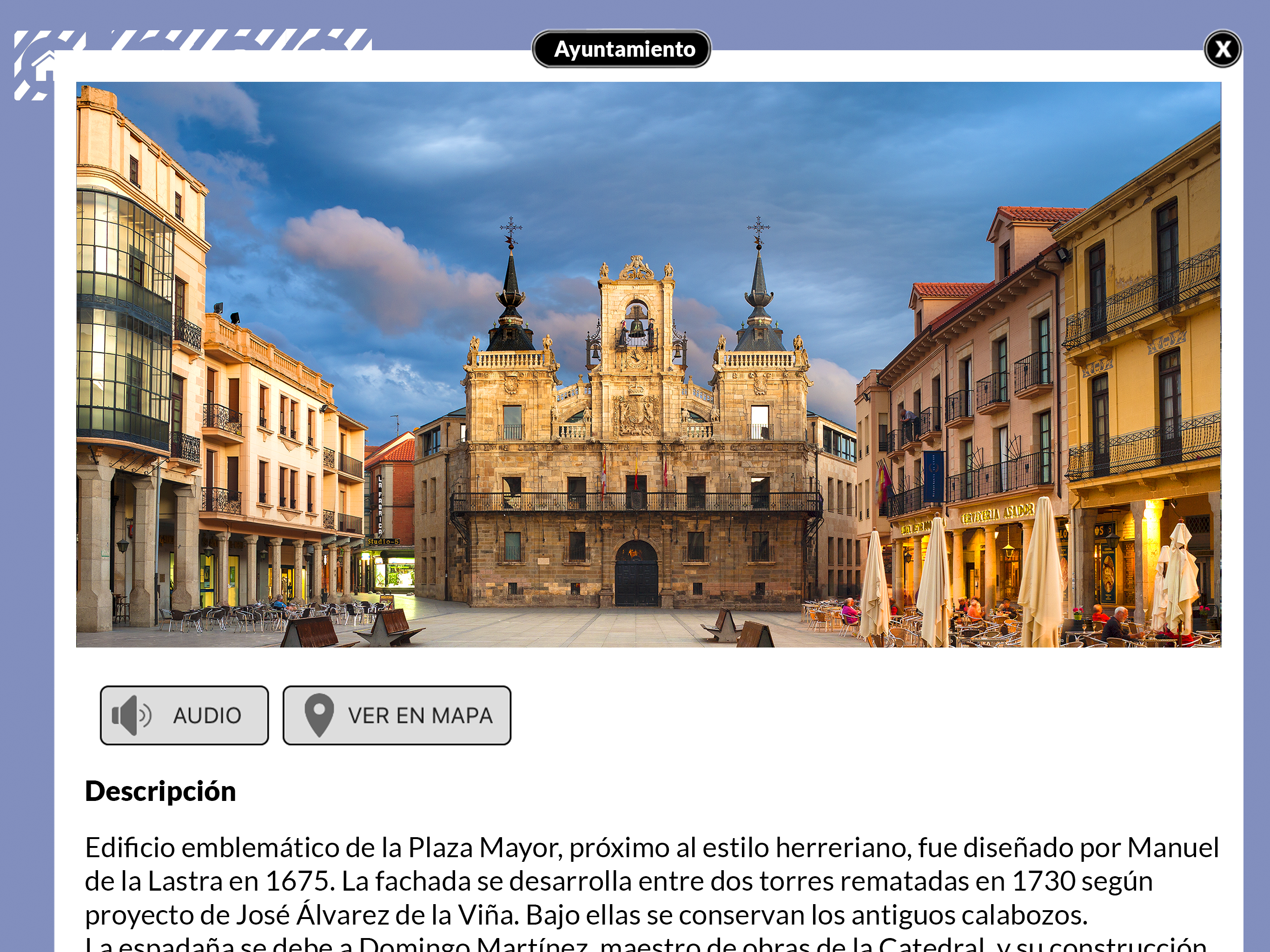Click the speaker icon in AUDIO button
Screen dimensions: 1270x952
(x=132, y=715)
